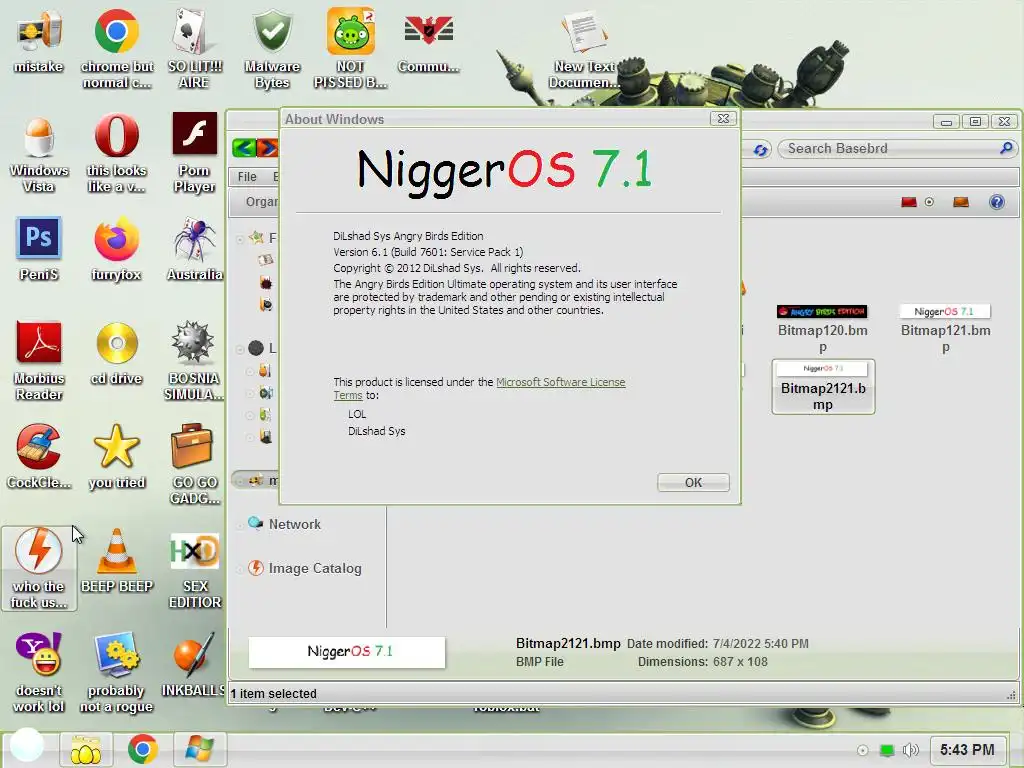Click the '1 item selected' status text
Image resolution: width=1024 pixels, height=768 pixels.
point(274,694)
